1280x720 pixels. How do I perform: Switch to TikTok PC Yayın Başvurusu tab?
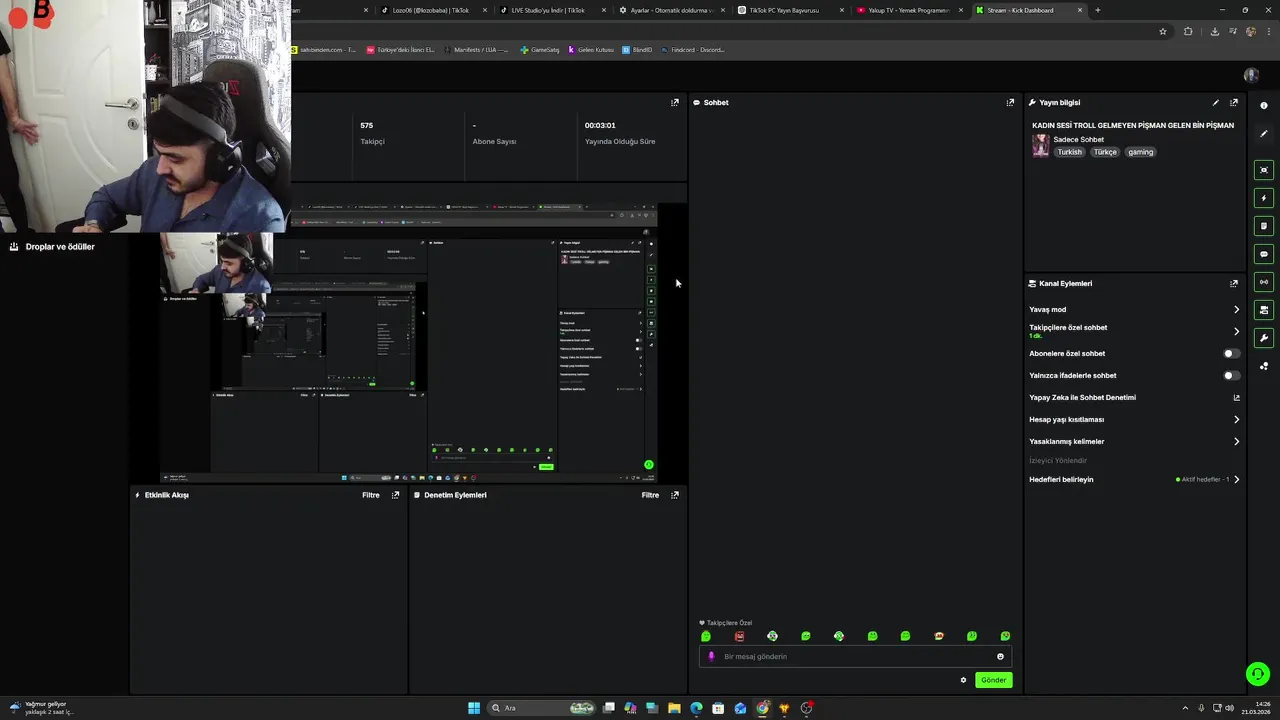coord(791,10)
